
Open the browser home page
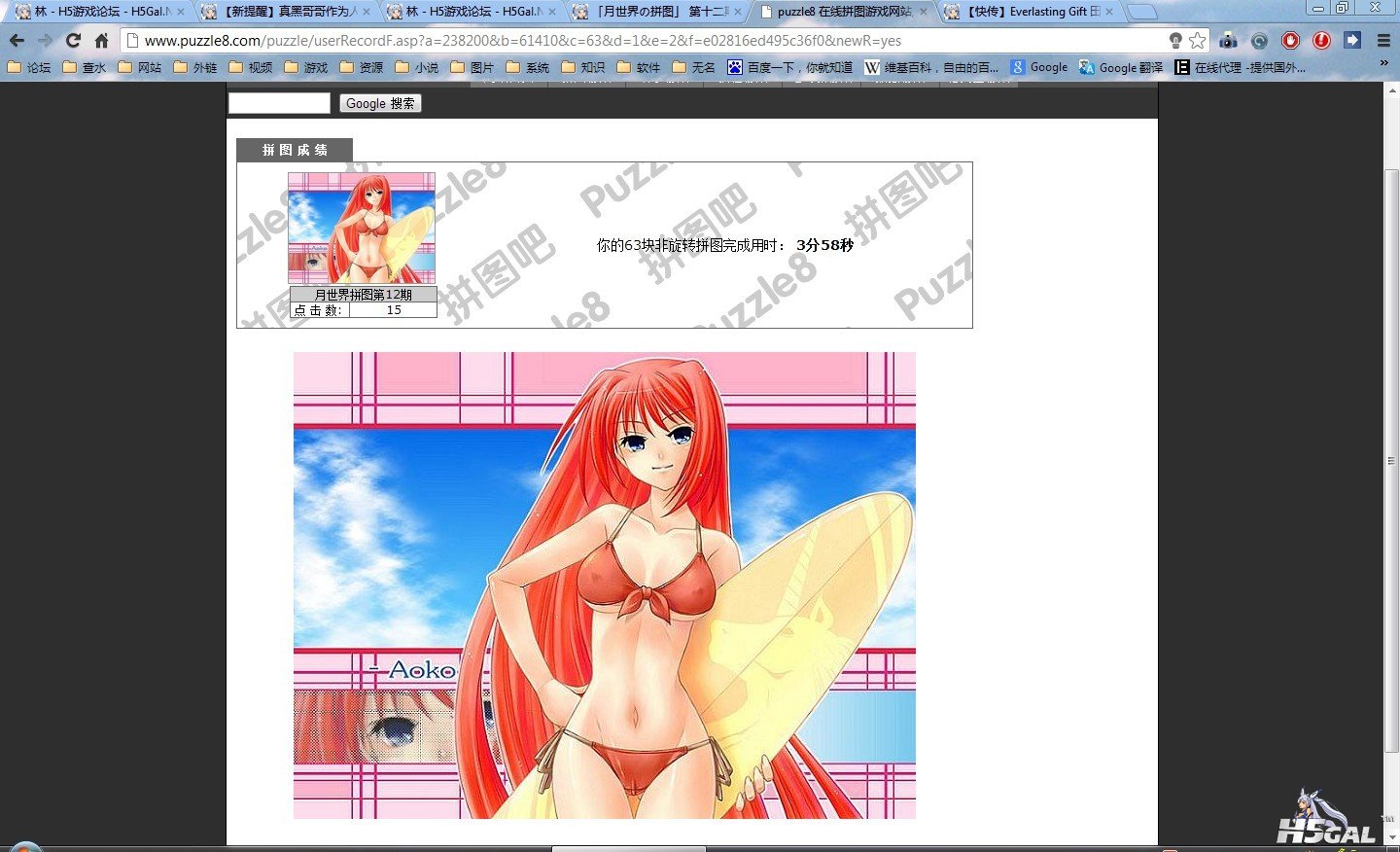pyautogui.click(x=101, y=41)
